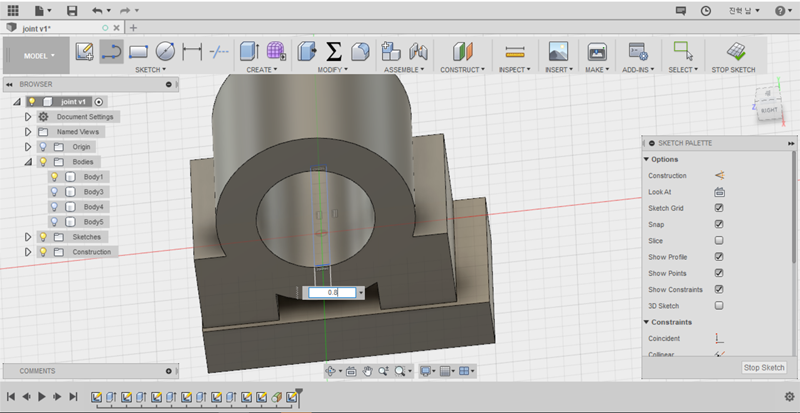Click the timeline play button
800x413 pixels.
(x=42, y=397)
